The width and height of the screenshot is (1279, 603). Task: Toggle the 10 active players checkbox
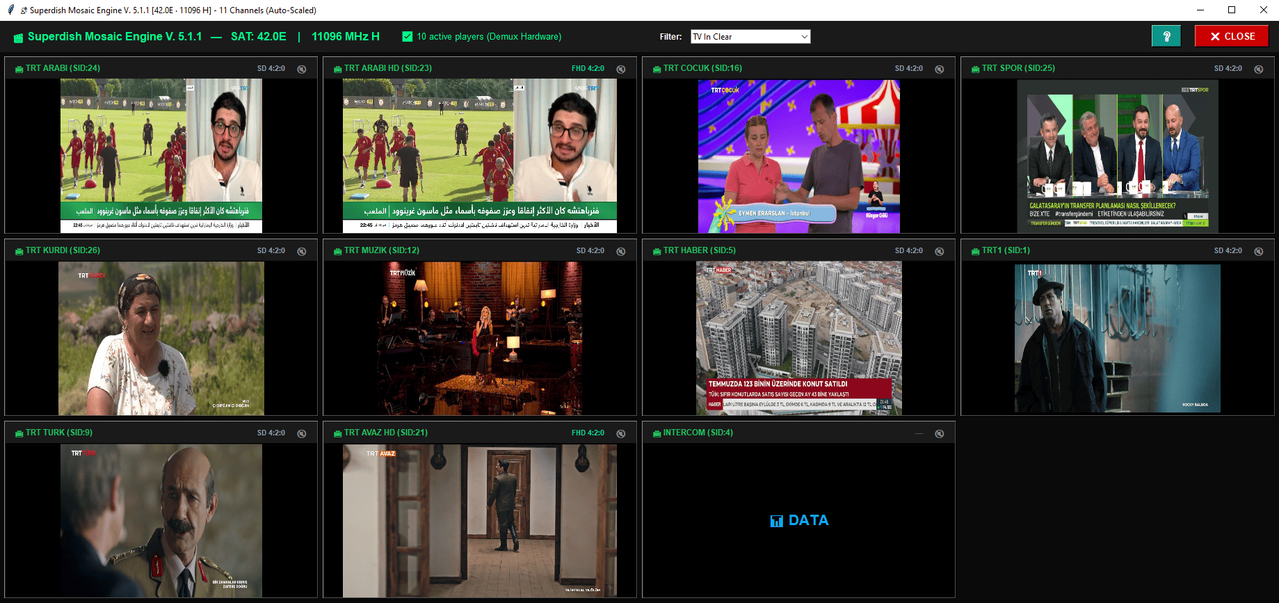(407, 37)
